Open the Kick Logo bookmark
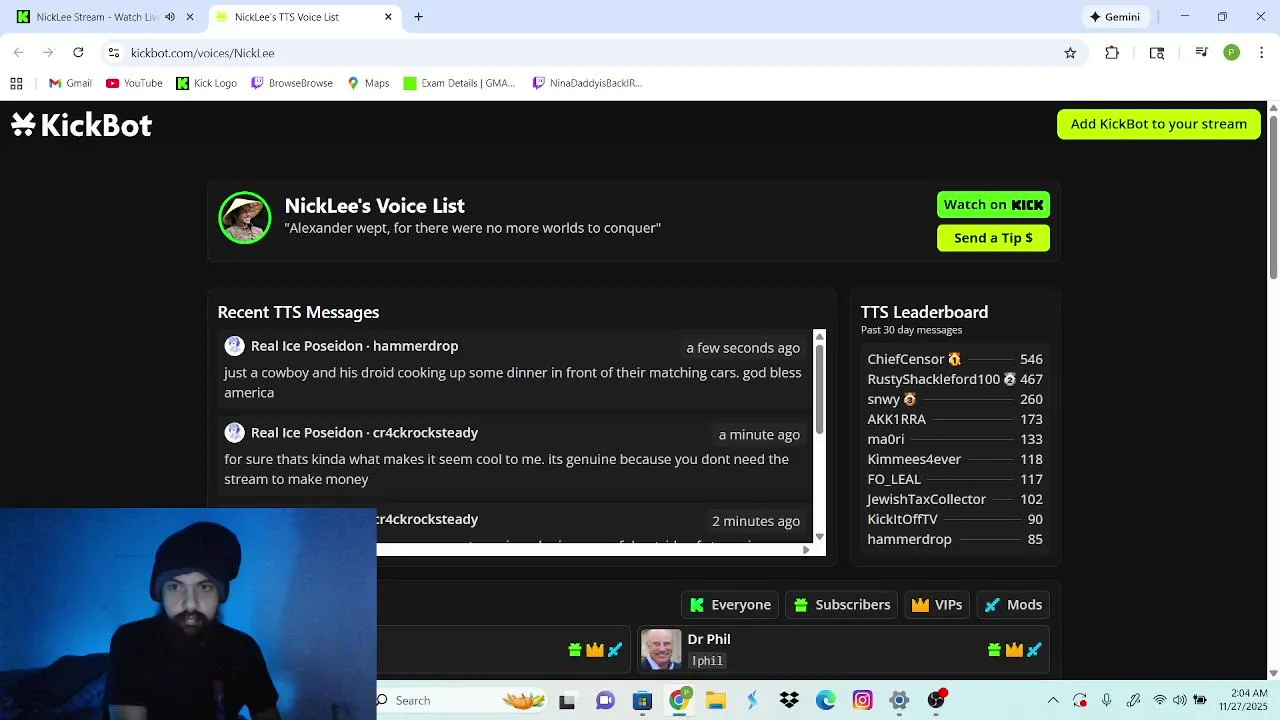The width and height of the screenshot is (1280, 720). tap(207, 83)
